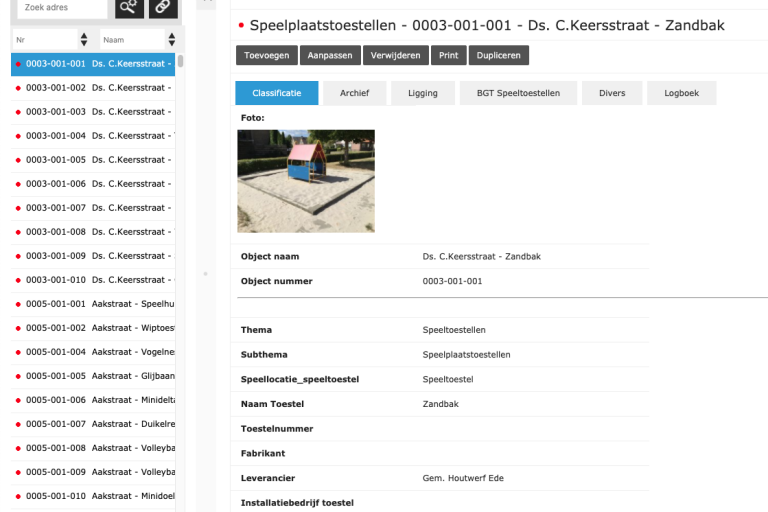The image size is (768, 512).
Task: Open the BGT Speeltoestellen tab
Action: click(x=518, y=93)
